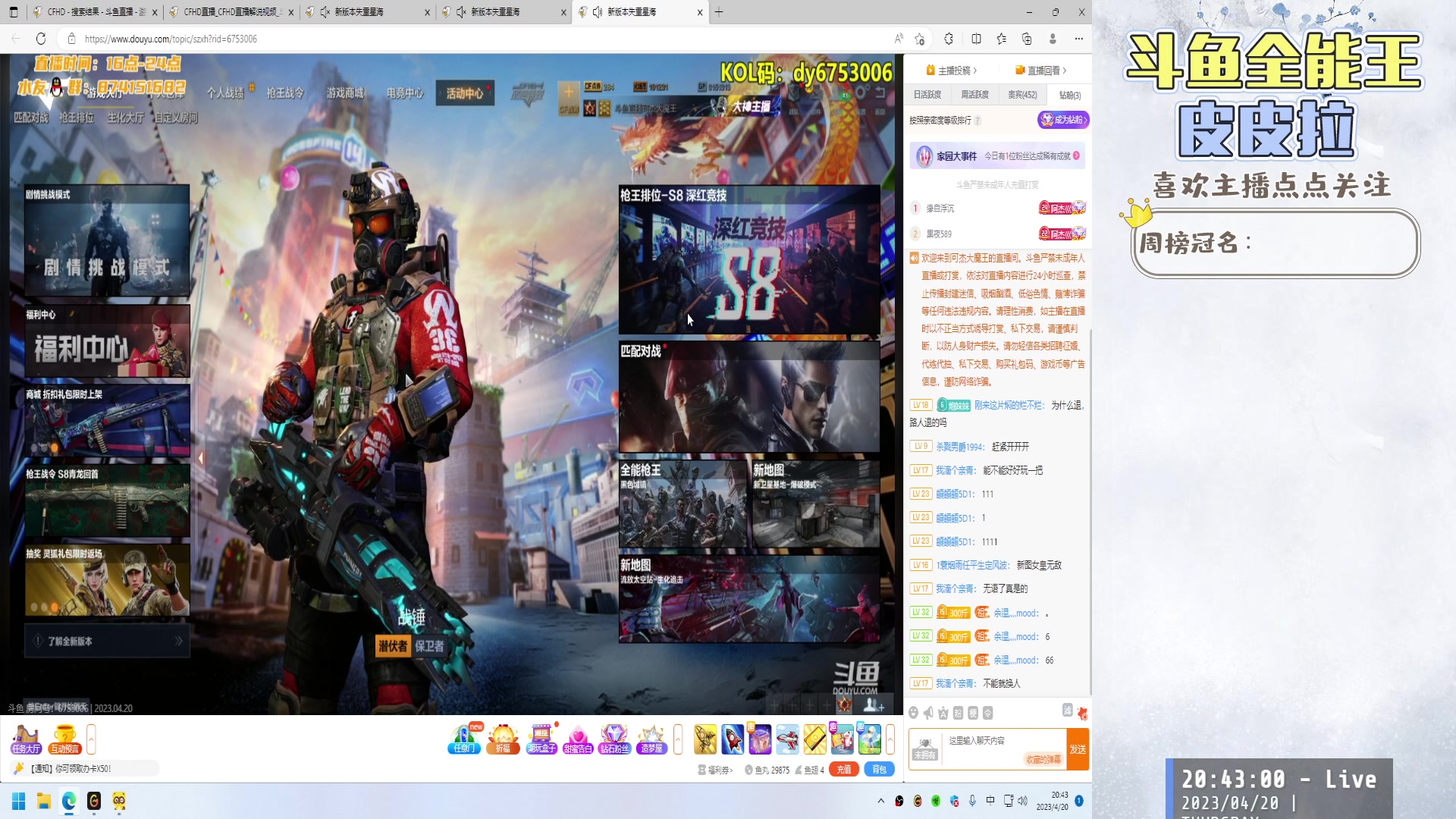Click the 互动预言 trophy icon

click(64, 738)
